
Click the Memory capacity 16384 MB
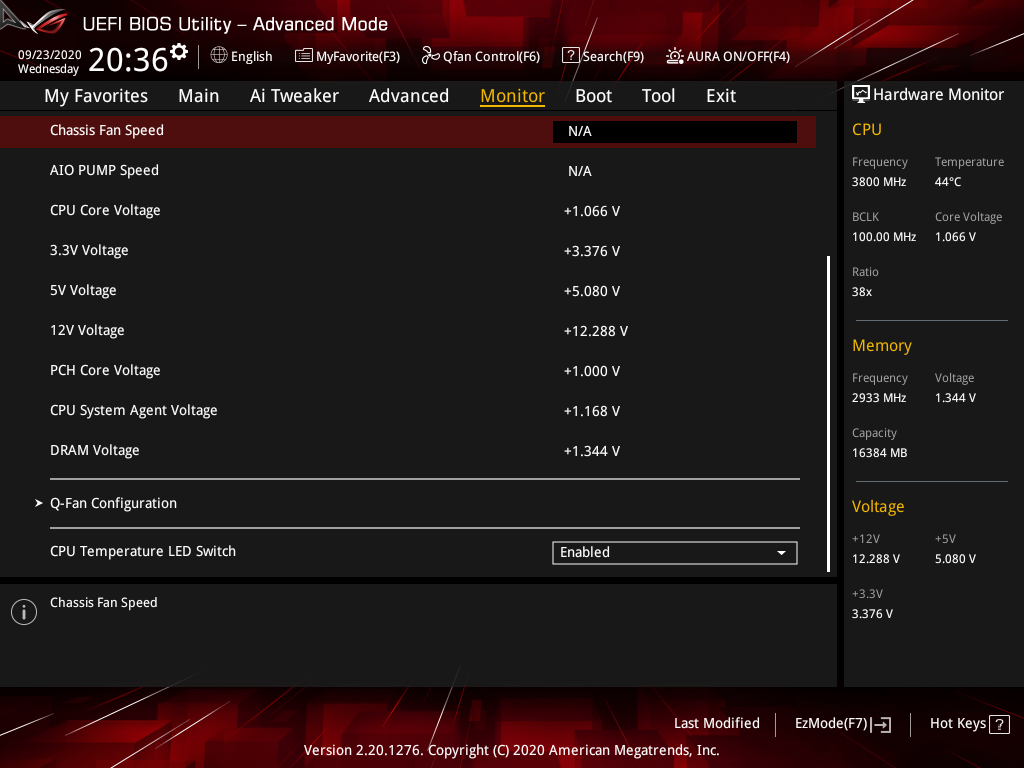tap(879, 453)
